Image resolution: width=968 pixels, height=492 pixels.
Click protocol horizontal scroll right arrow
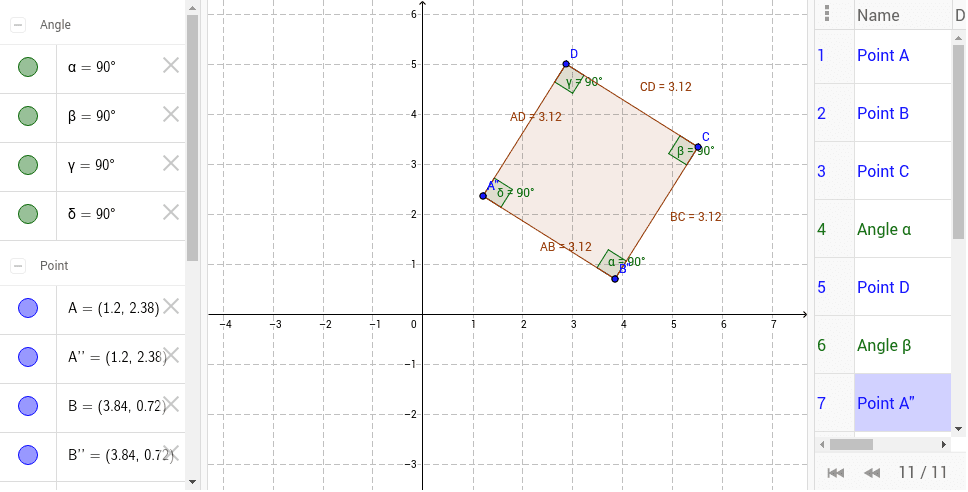click(x=944, y=444)
